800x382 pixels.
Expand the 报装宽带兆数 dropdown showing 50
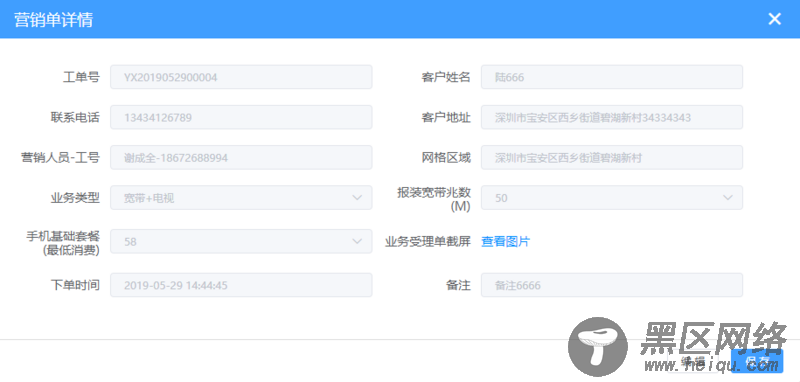[612, 198]
